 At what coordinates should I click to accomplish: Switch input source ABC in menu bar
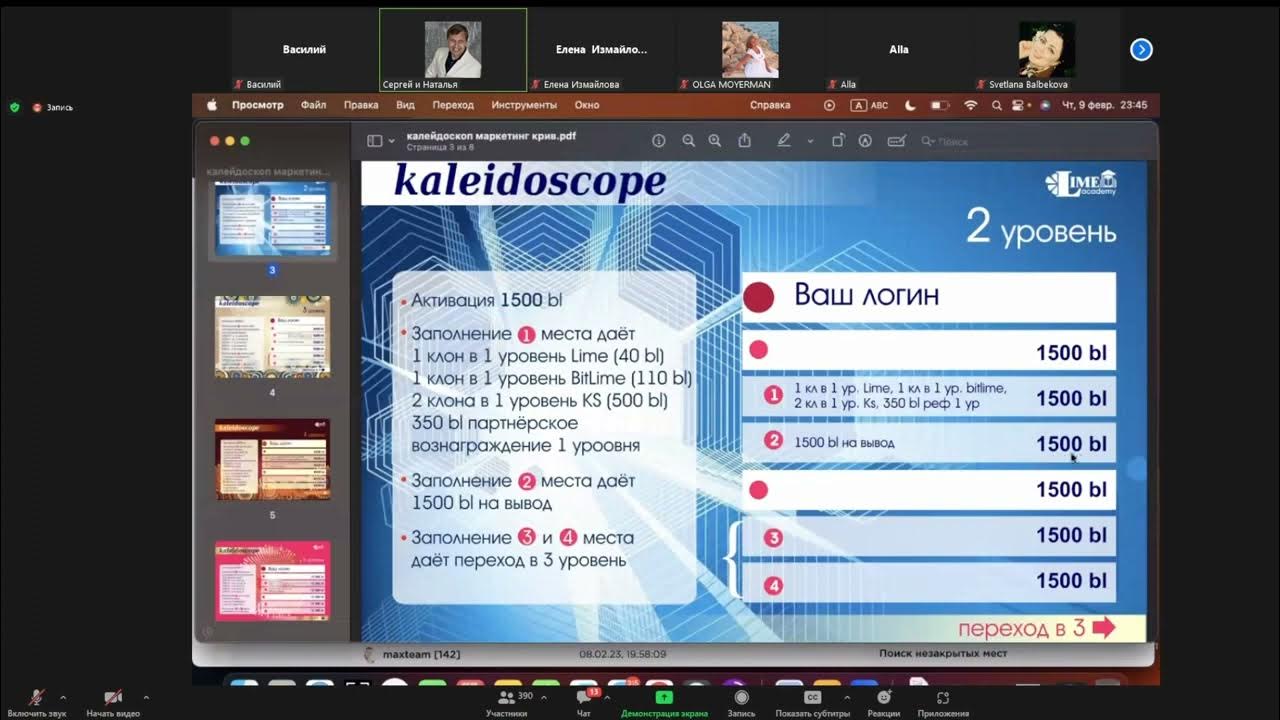point(869,105)
